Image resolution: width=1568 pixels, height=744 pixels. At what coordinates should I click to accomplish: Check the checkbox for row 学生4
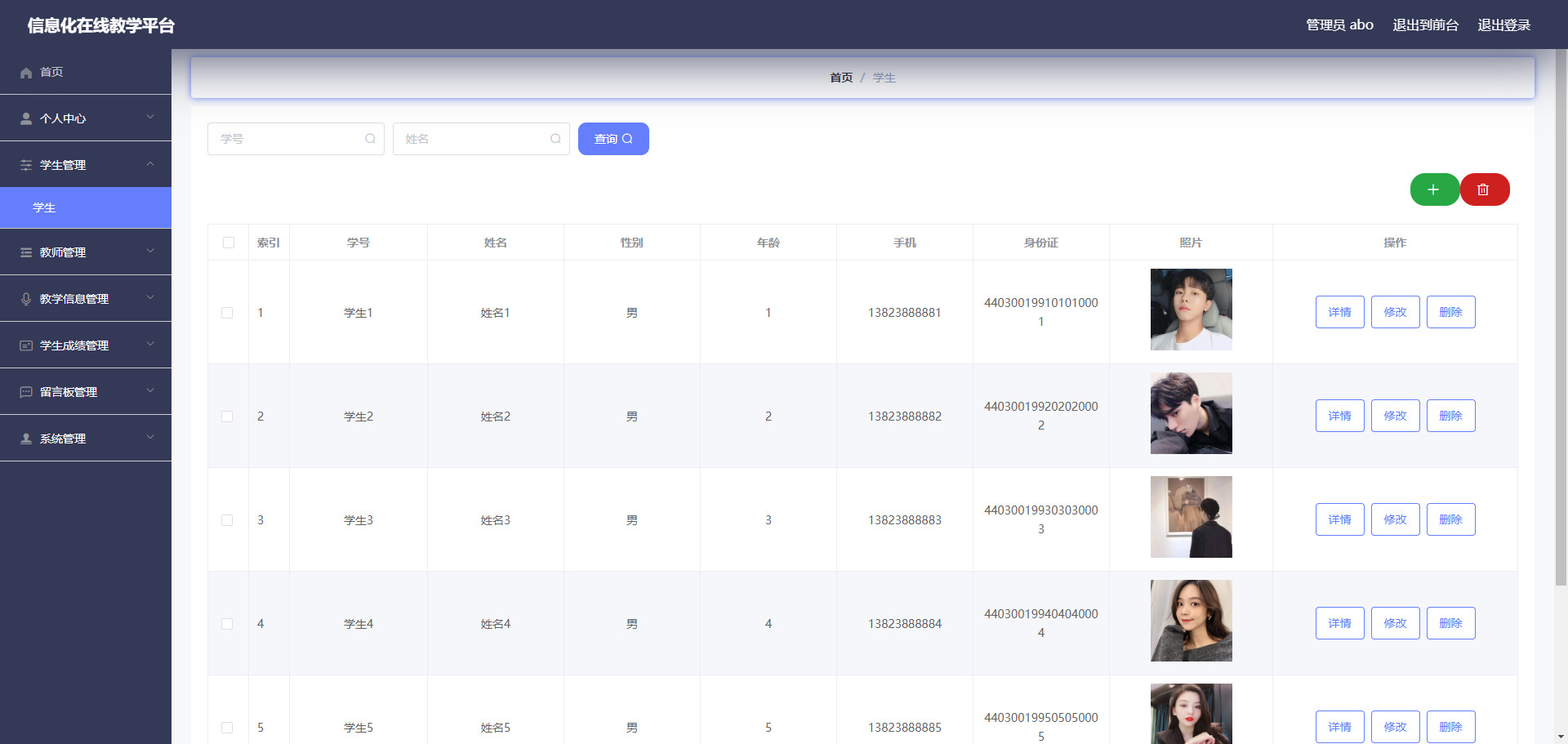(227, 624)
